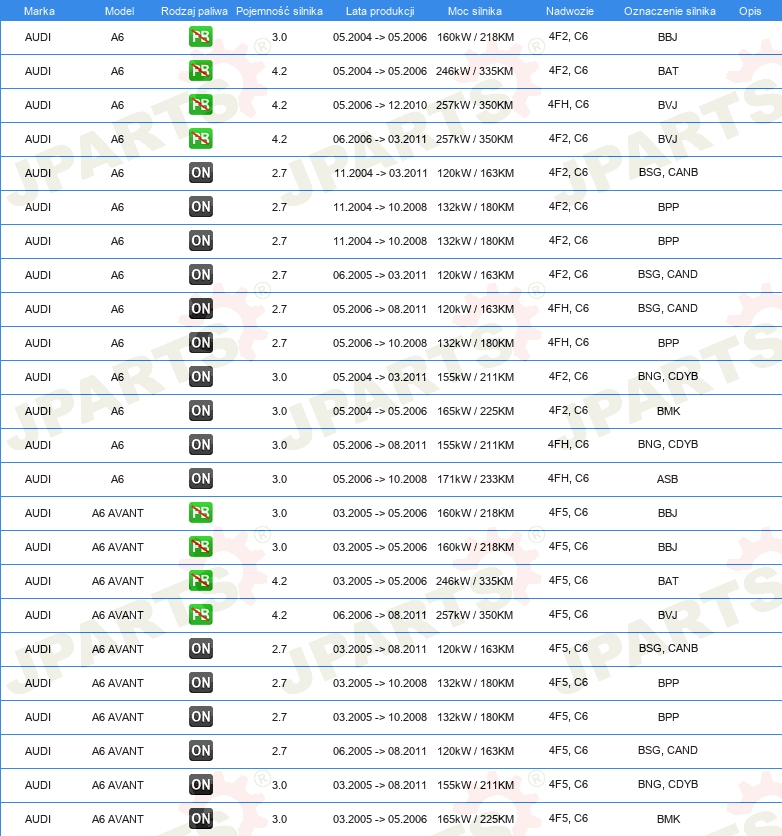Select the BMK engine code in the A6 AVANT row

[668, 819]
